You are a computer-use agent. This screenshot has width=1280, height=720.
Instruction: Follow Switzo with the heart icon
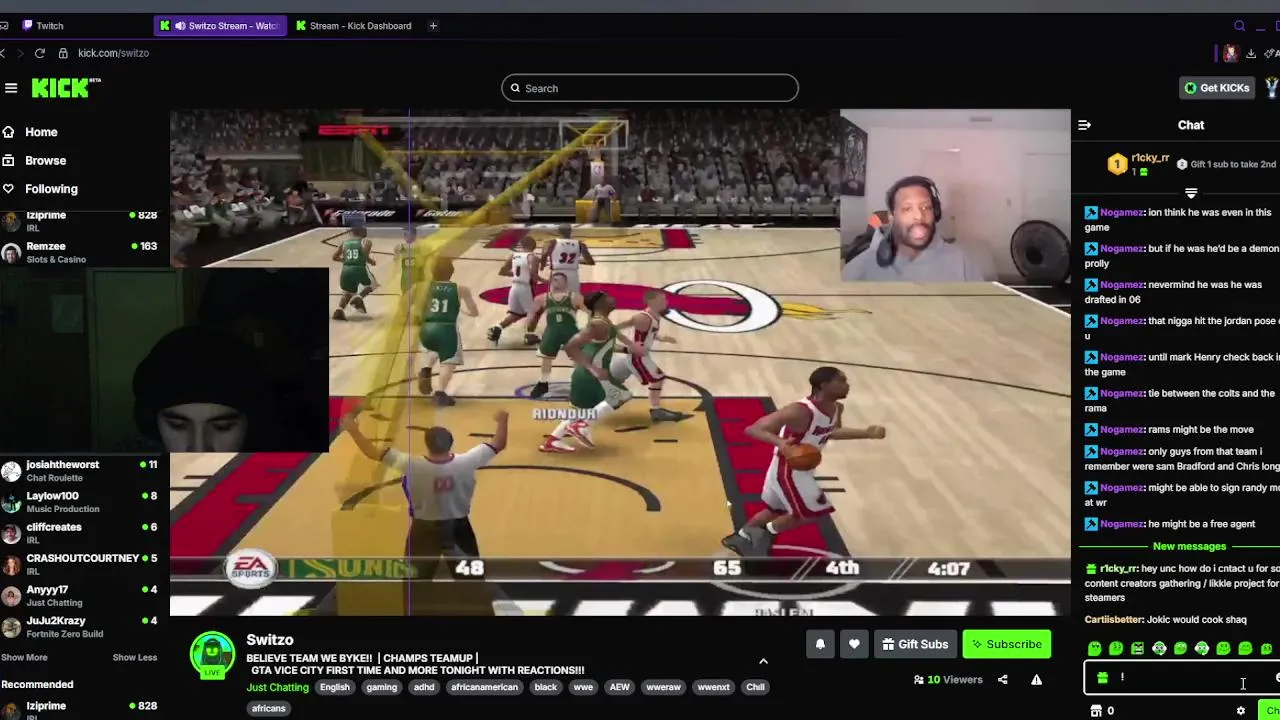[854, 645]
